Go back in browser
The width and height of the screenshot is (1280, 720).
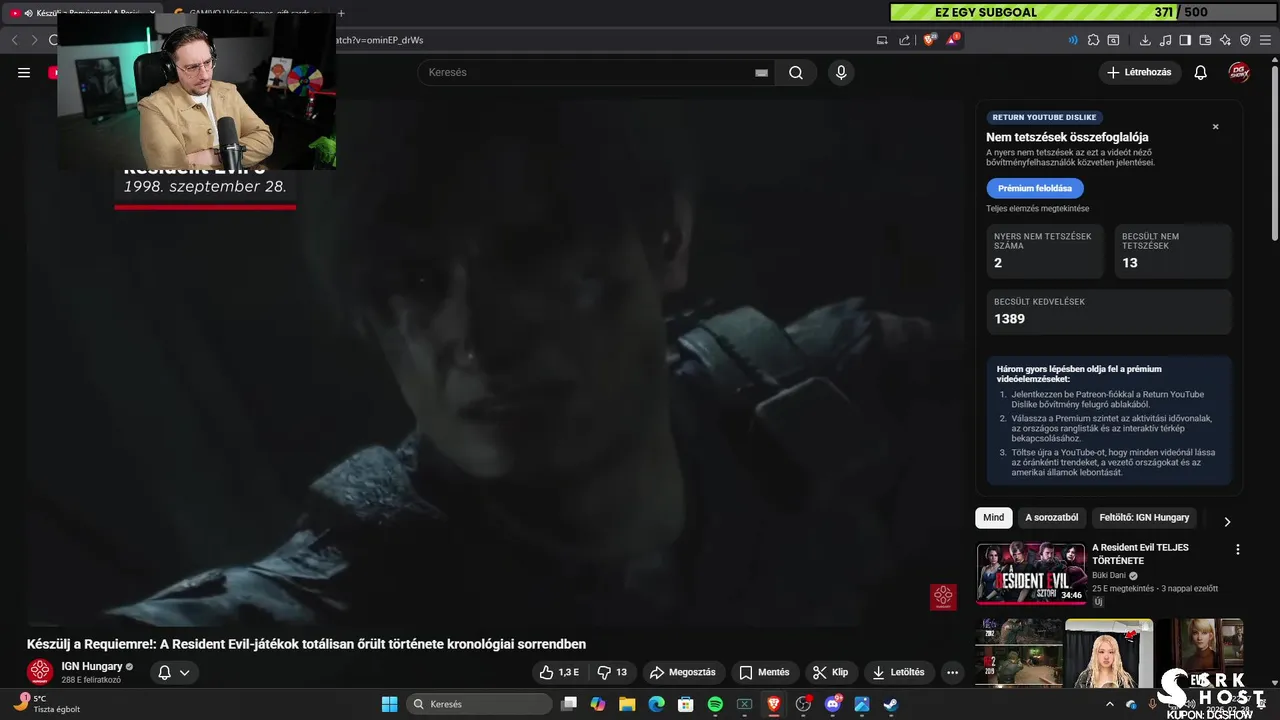tap(14, 40)
